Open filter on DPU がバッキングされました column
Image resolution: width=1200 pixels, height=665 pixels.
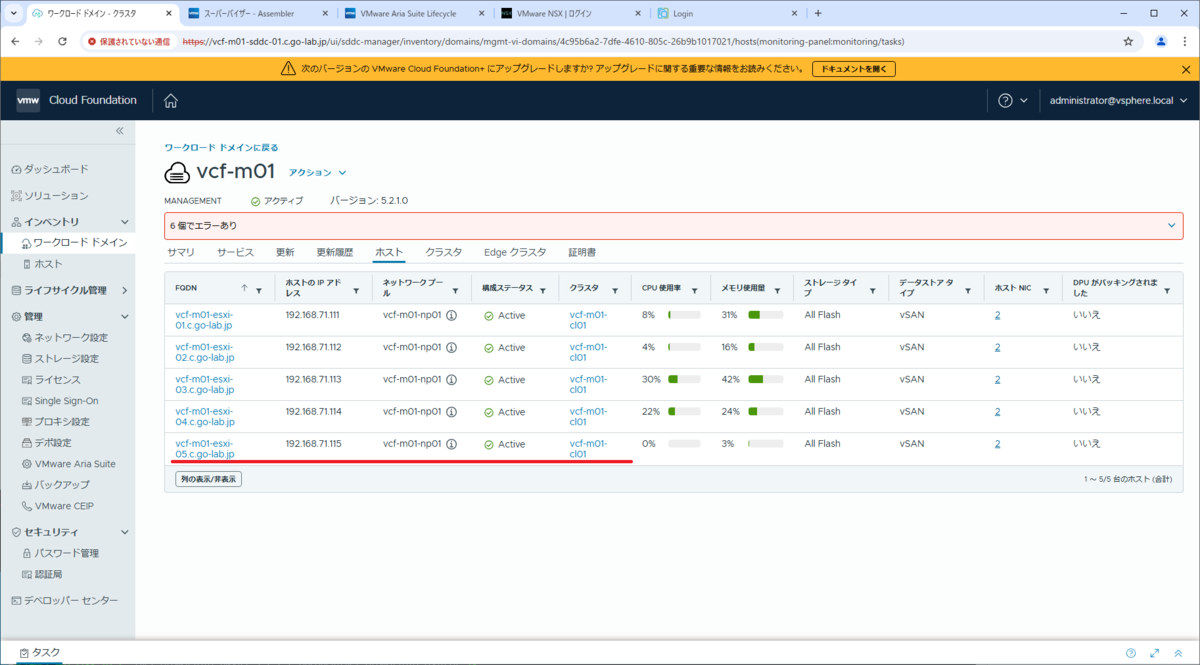[x=1166, y=291]
